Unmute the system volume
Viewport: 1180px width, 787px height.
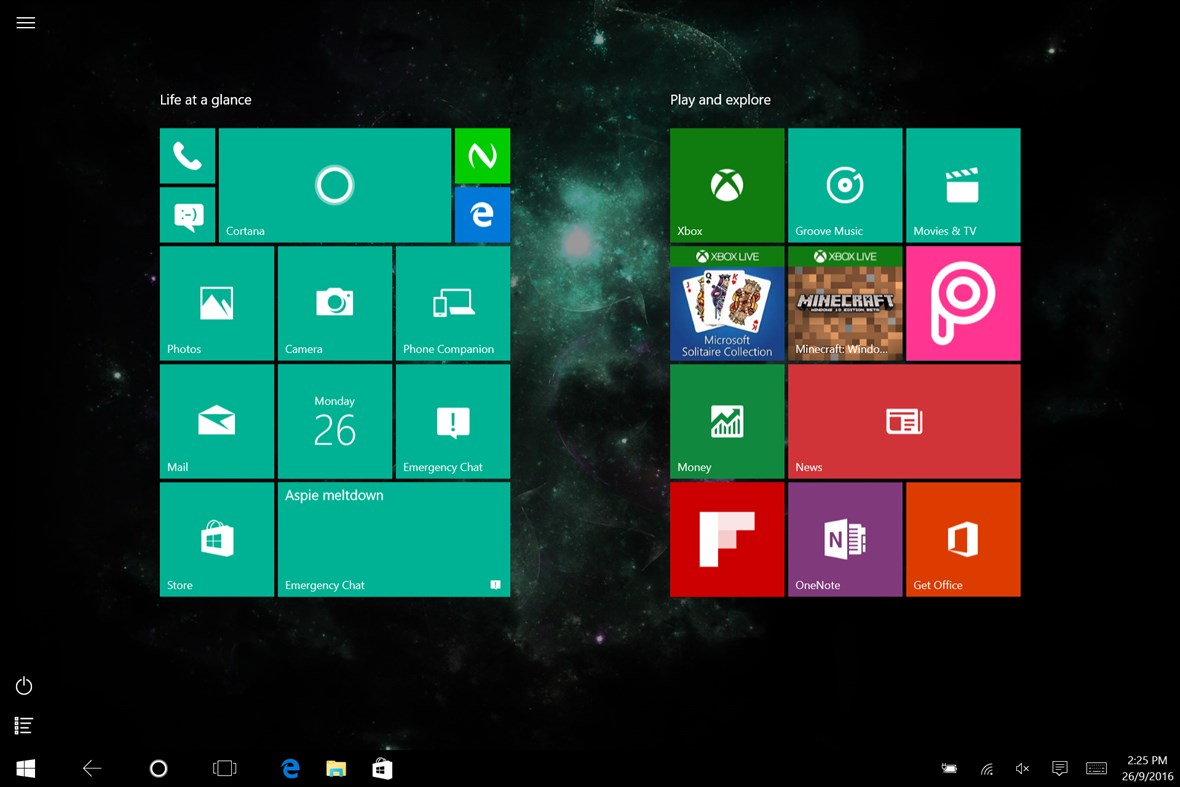point(1021,768)
